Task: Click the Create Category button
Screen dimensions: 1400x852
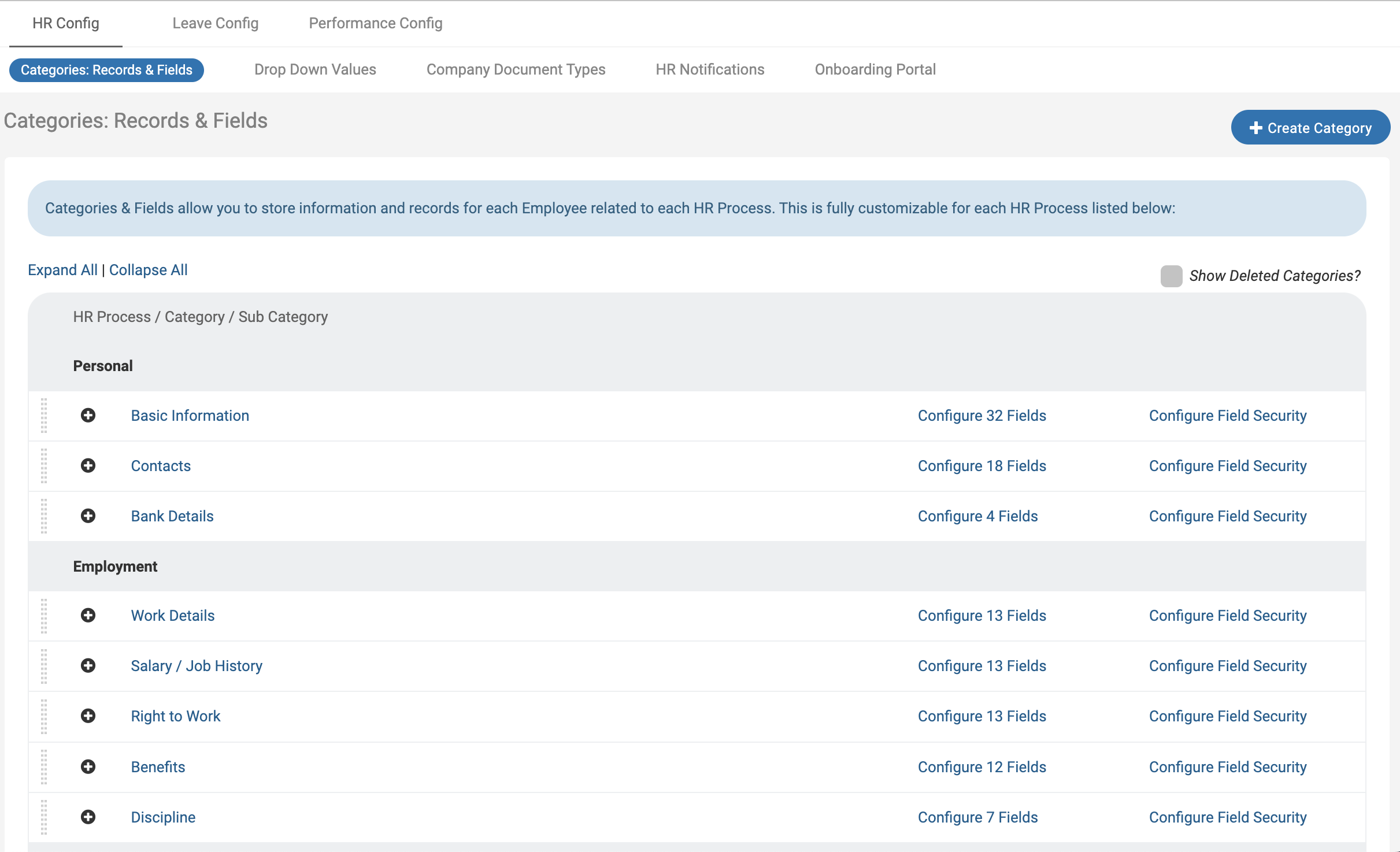Action: [x=1311, y=127]
